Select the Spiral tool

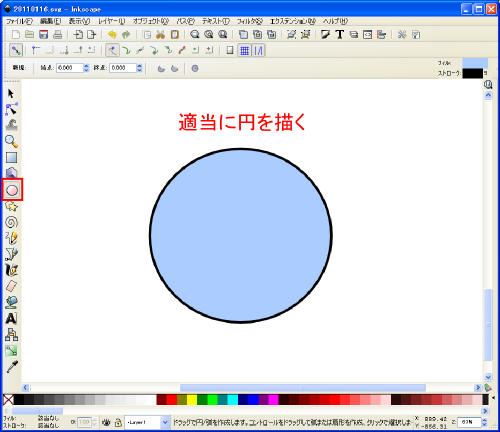coord(11,222)
